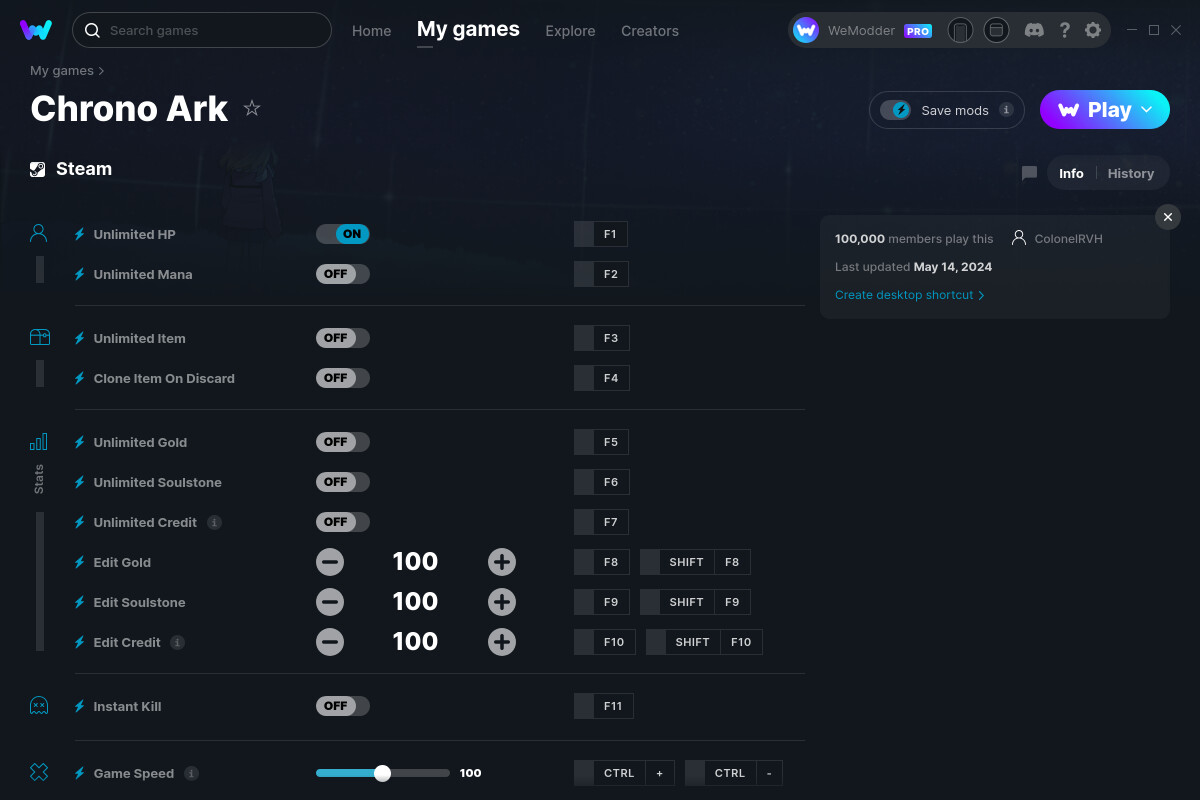This screenshot has height=800, width=1200.
Task: Select the game misc category icon
Action: [39, 772]
